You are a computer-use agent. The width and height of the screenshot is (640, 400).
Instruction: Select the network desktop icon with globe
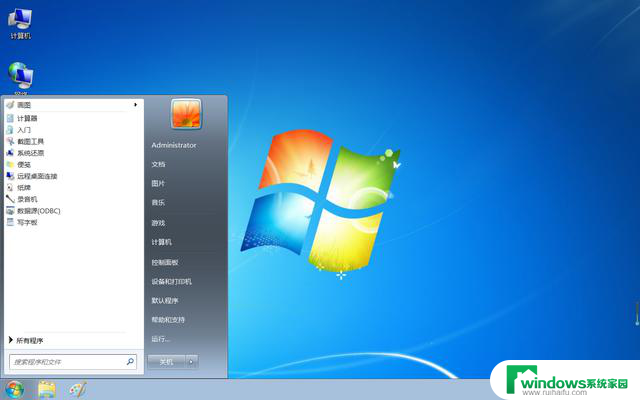click(20, 78)
